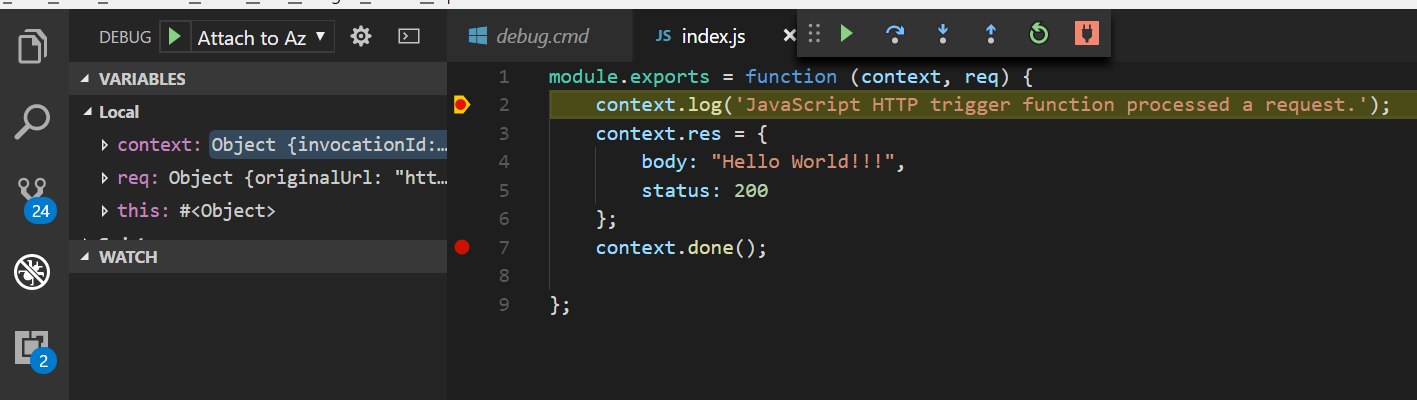The height and width of the screenshot is (400, 1417).
Task: Click line number 5 in gutter
Action: click(x=503, y=190)
